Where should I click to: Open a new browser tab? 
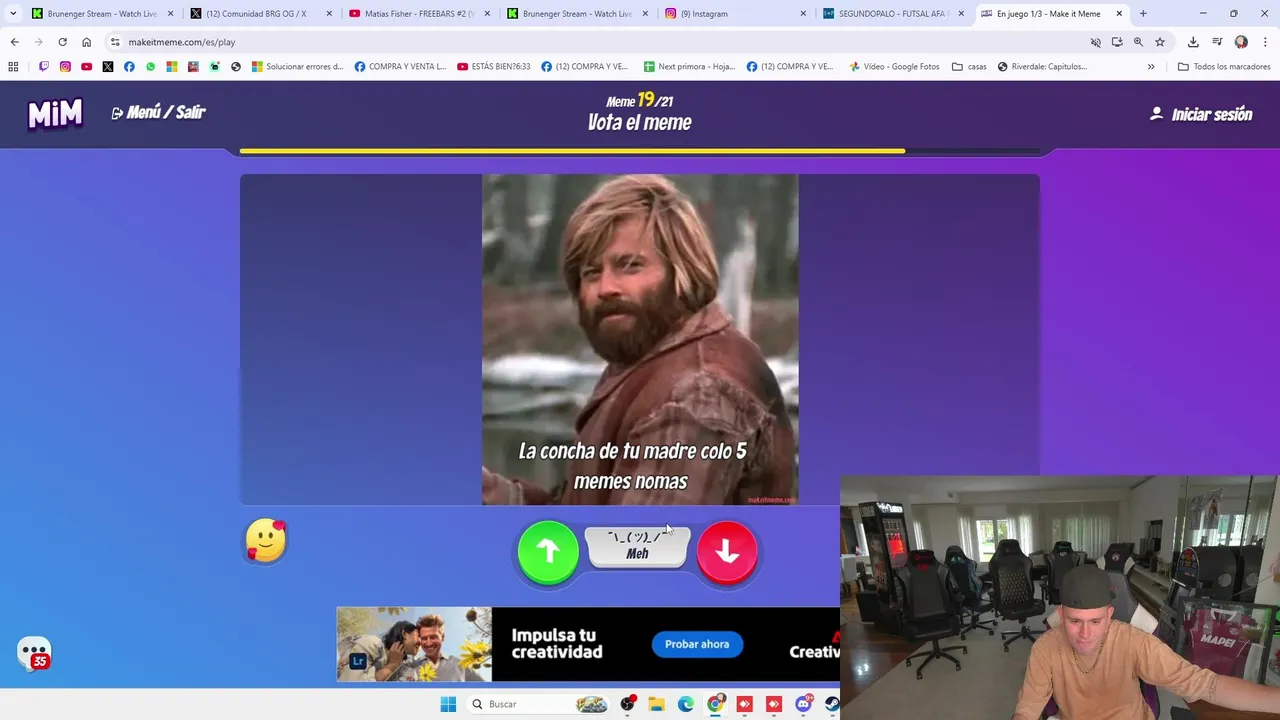(1143, 14)
